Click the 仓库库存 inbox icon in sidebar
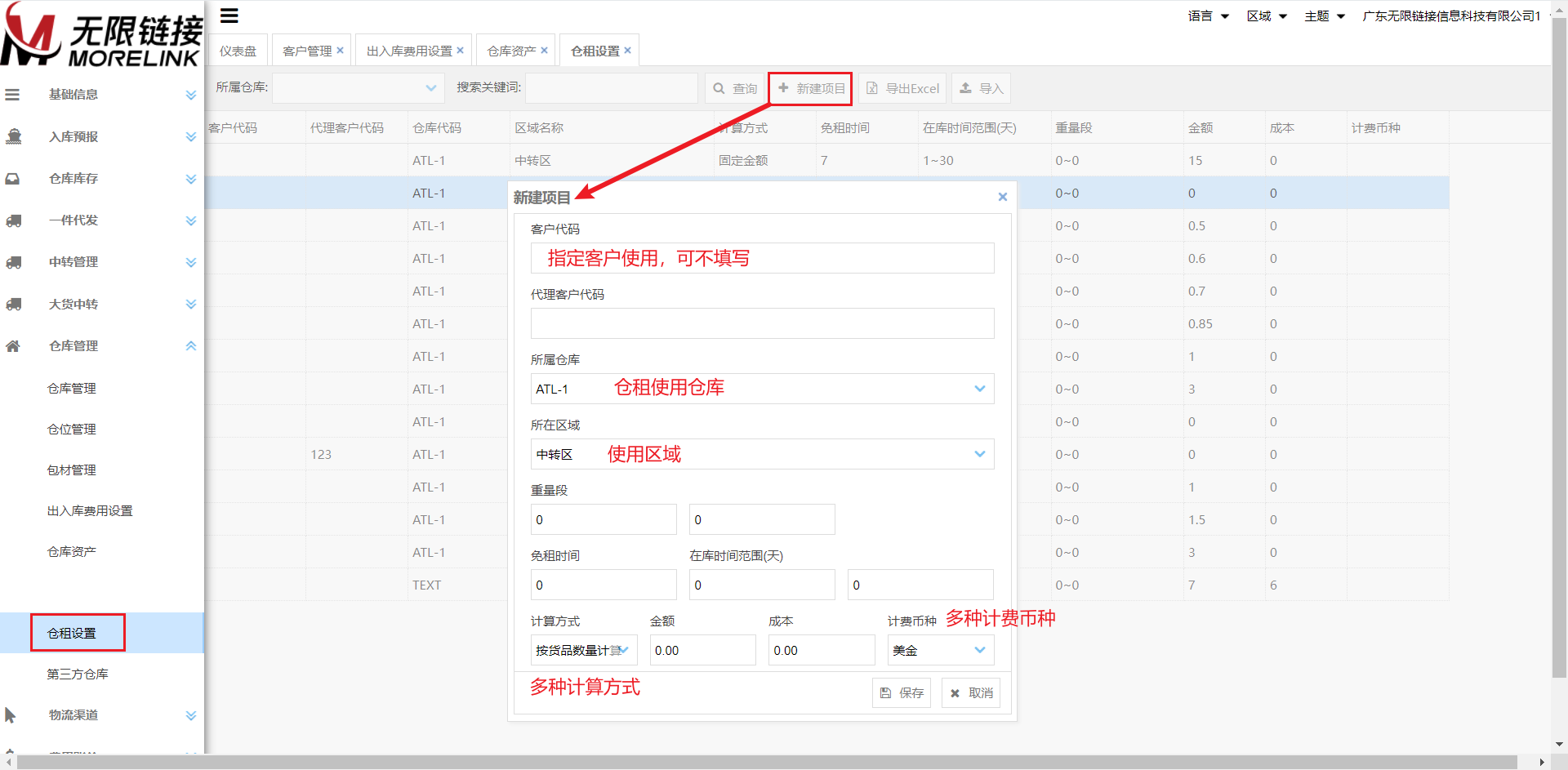Viewport: 1568px width, 770px height. click(x=12, y=178)
